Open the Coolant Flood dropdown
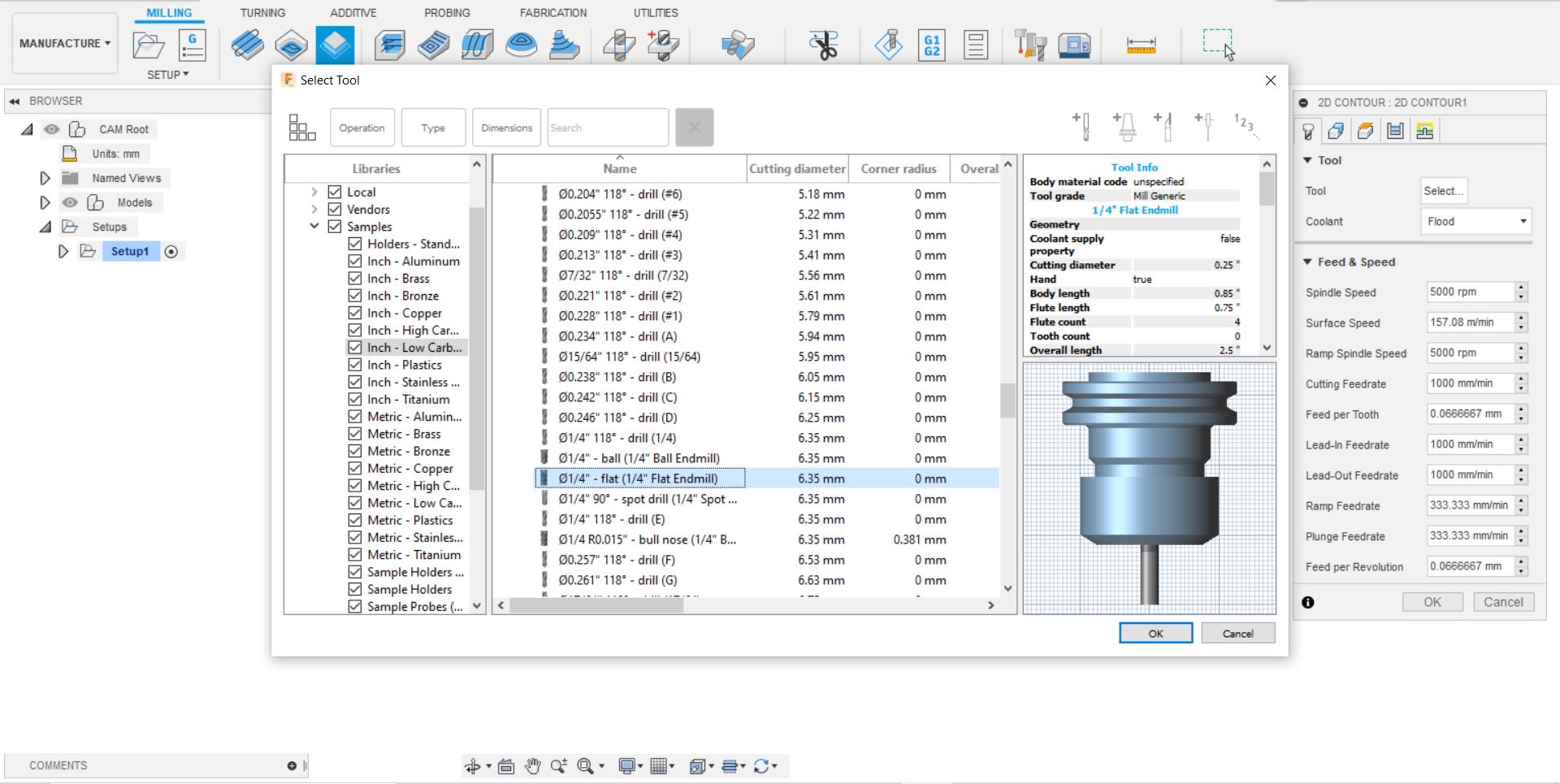This screenshot has height=784, width=1560. tap(1475, 221)
